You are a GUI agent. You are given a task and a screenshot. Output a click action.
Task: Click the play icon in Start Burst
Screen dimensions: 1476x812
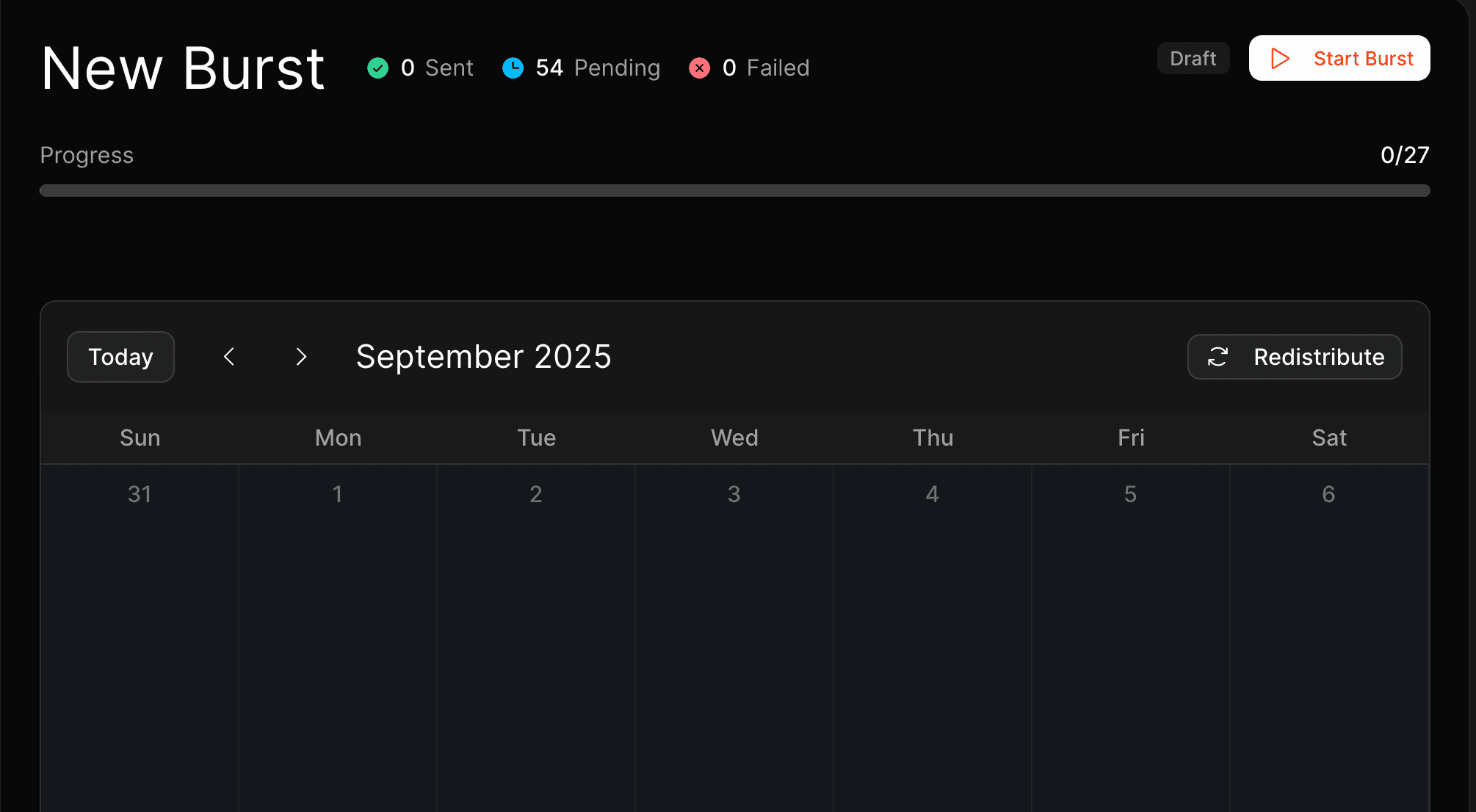click(x=1281, y=58)
